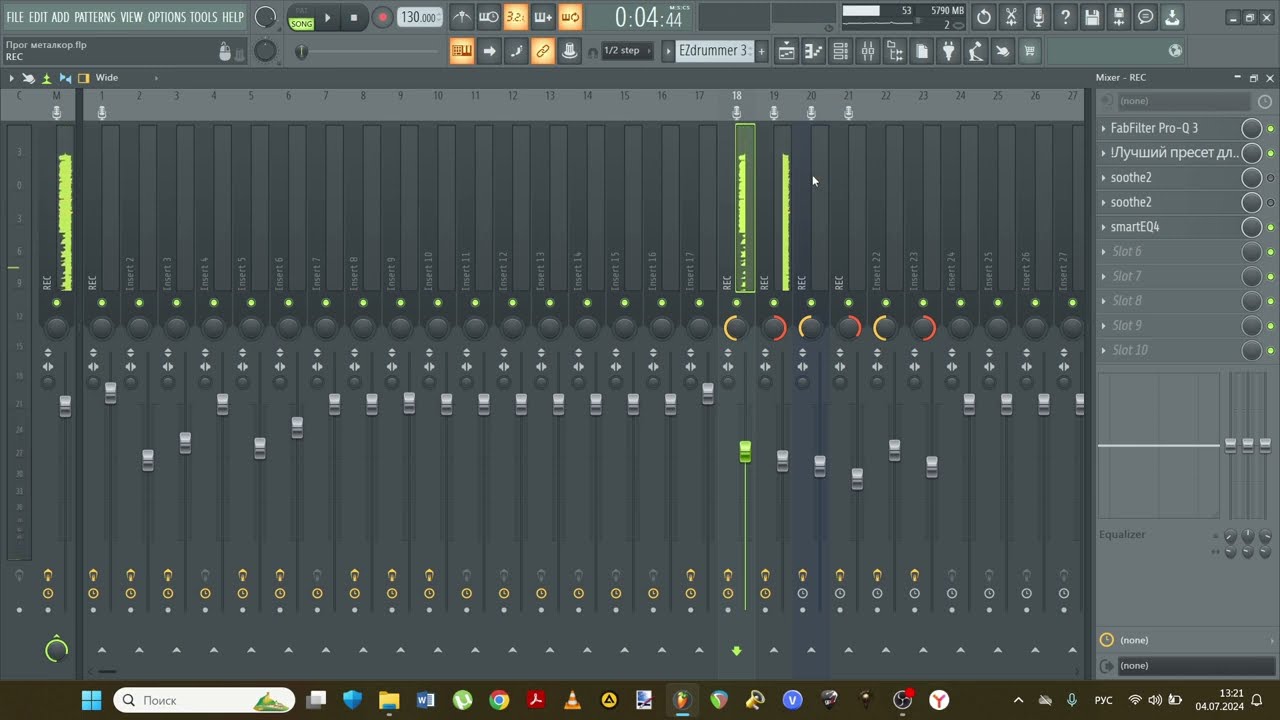Toggle the mixer view icon

coord(868,51)
